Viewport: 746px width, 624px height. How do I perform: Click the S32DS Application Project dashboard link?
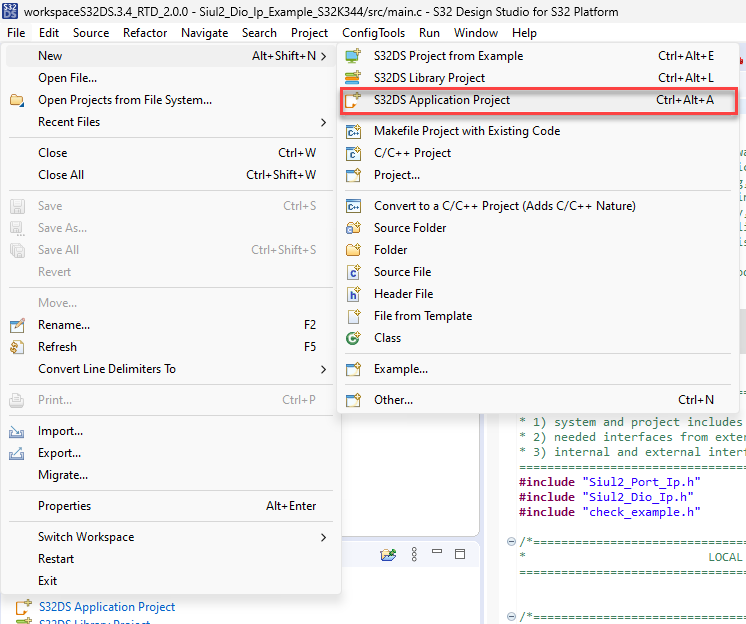(107, 607)
